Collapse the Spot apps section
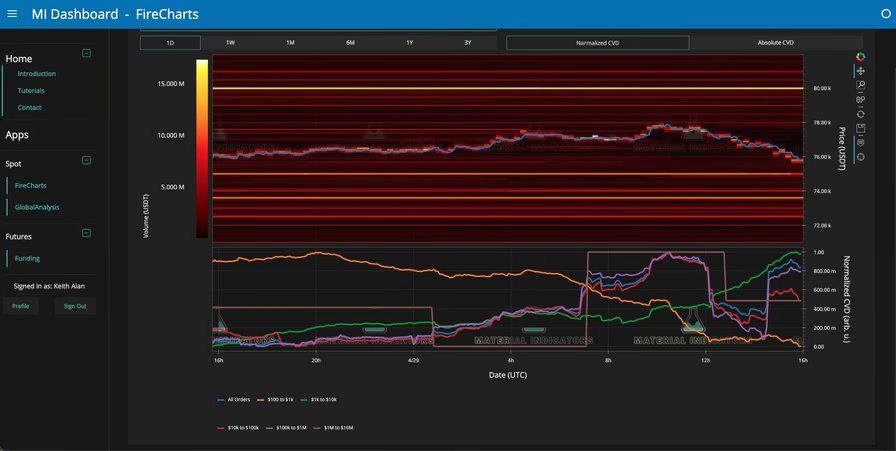The height and width of the screenshot is (451, 896). click(86, 160)
